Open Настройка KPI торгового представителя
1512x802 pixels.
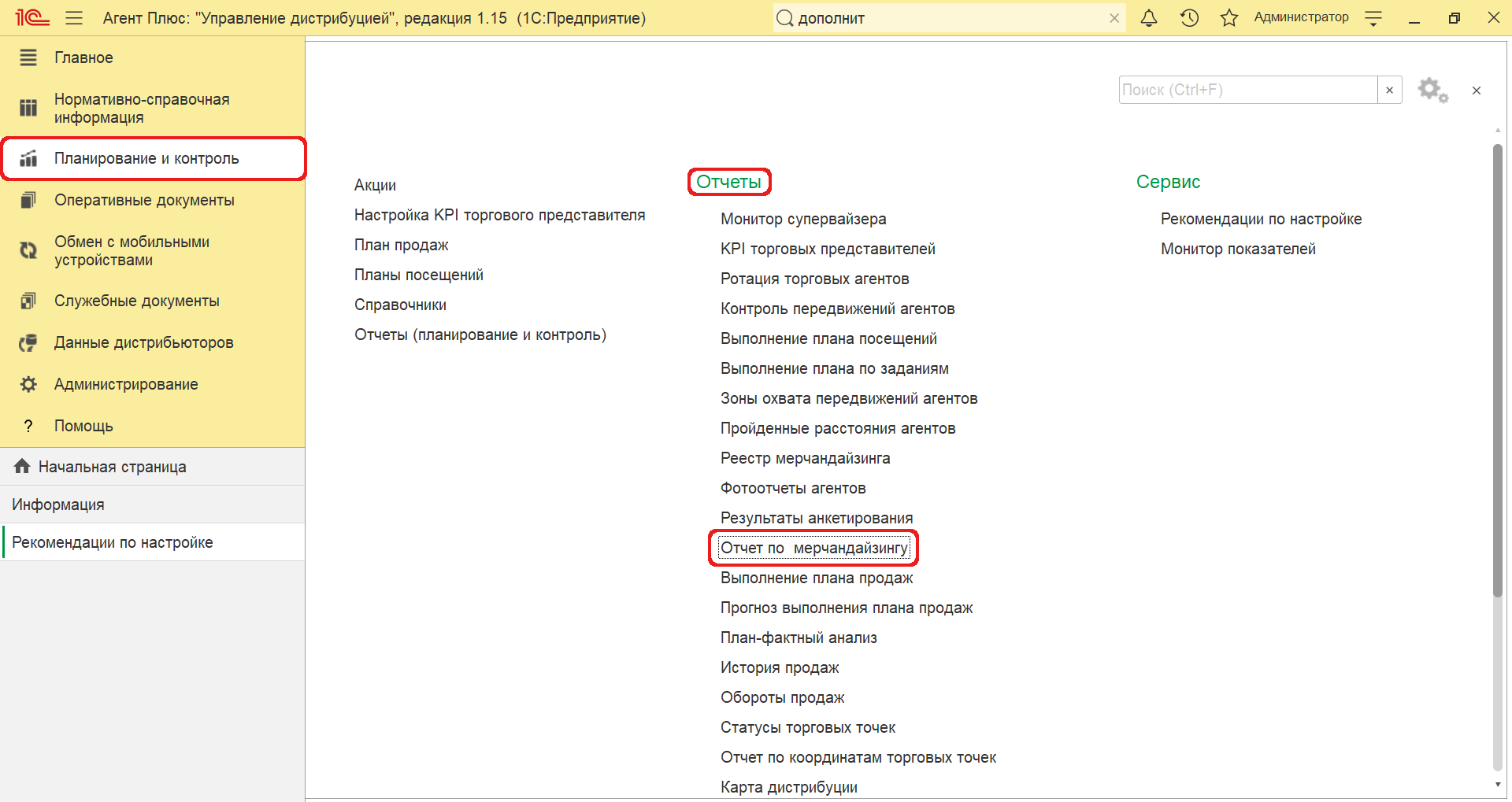click(x=499, y=215)
